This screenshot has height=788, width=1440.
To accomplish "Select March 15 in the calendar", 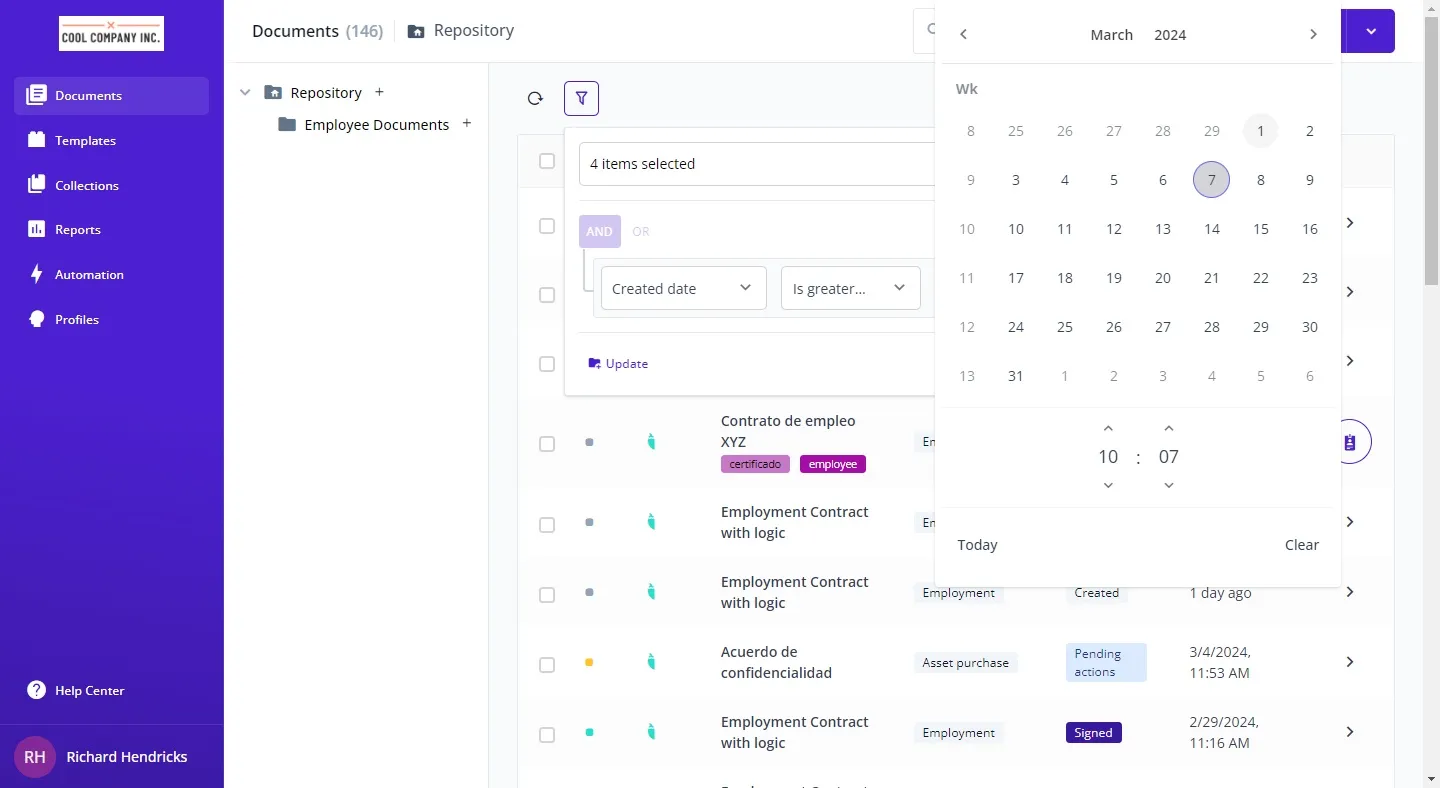I will point(1261,229).
